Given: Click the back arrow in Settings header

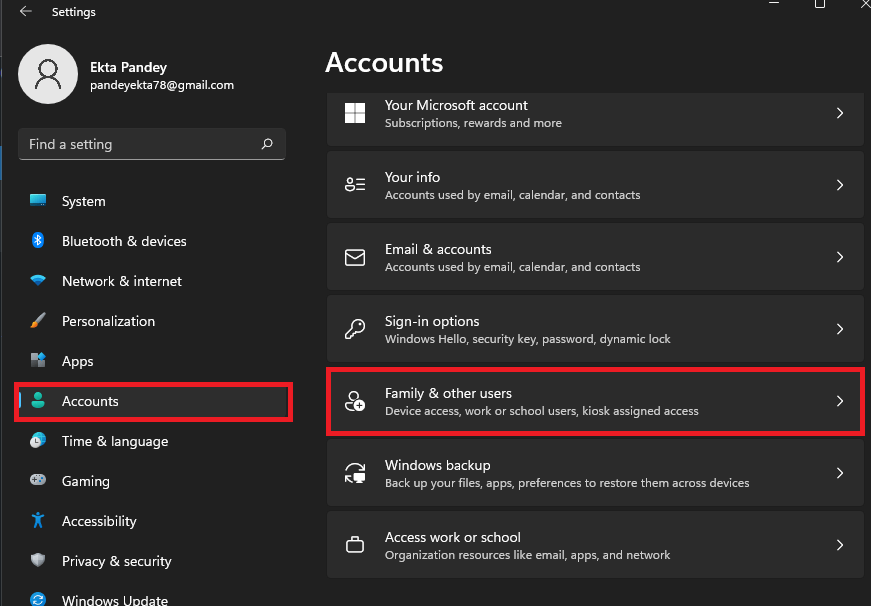Looking at the screenshot, I should pyautogui.click(x=25, y=12).
